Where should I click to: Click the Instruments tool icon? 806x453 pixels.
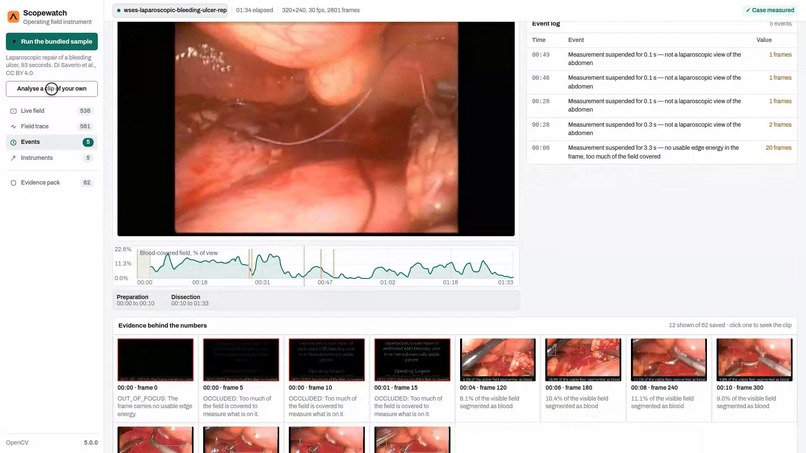13,158
